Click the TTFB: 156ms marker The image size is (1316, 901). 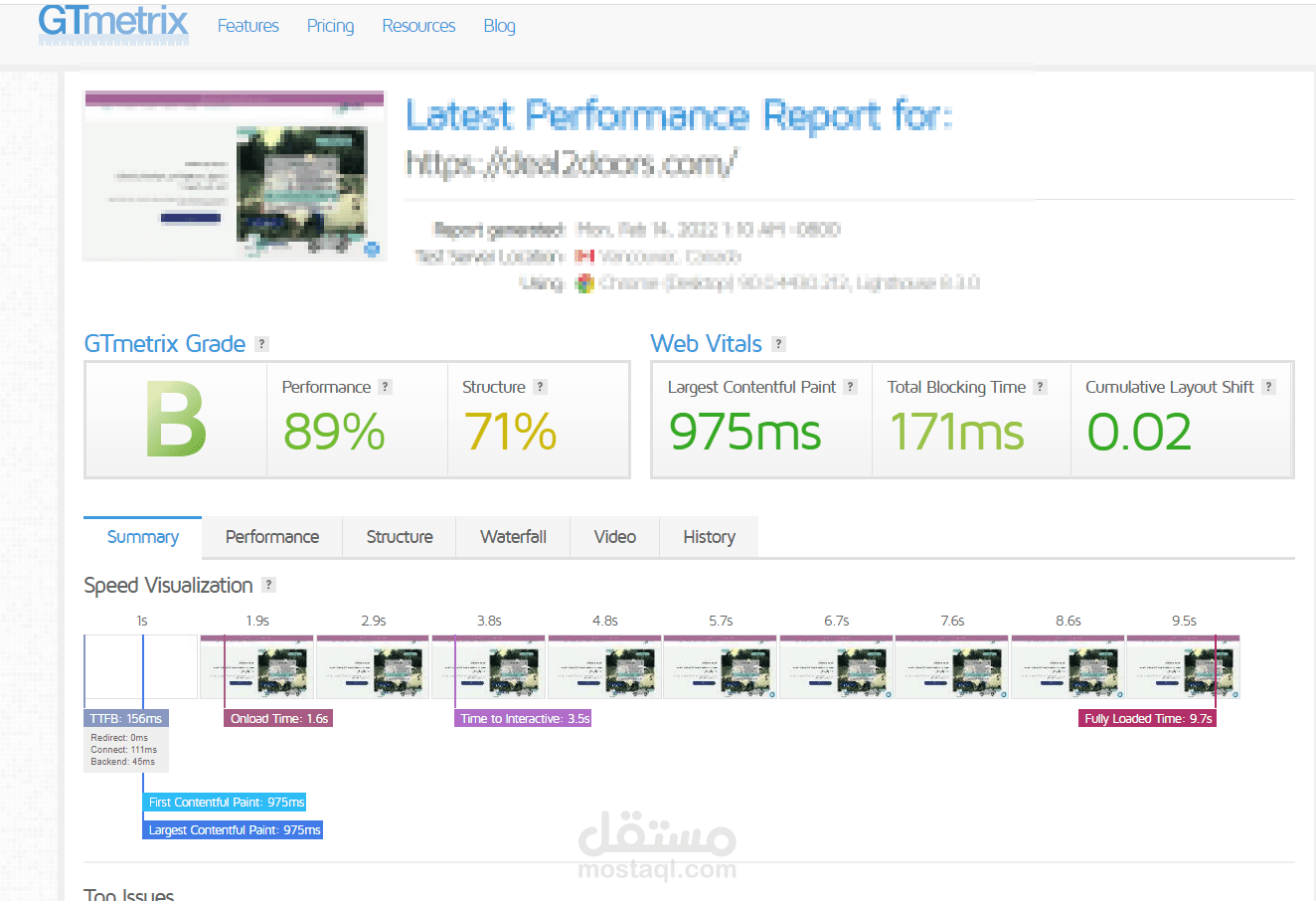tap(126, 718)
